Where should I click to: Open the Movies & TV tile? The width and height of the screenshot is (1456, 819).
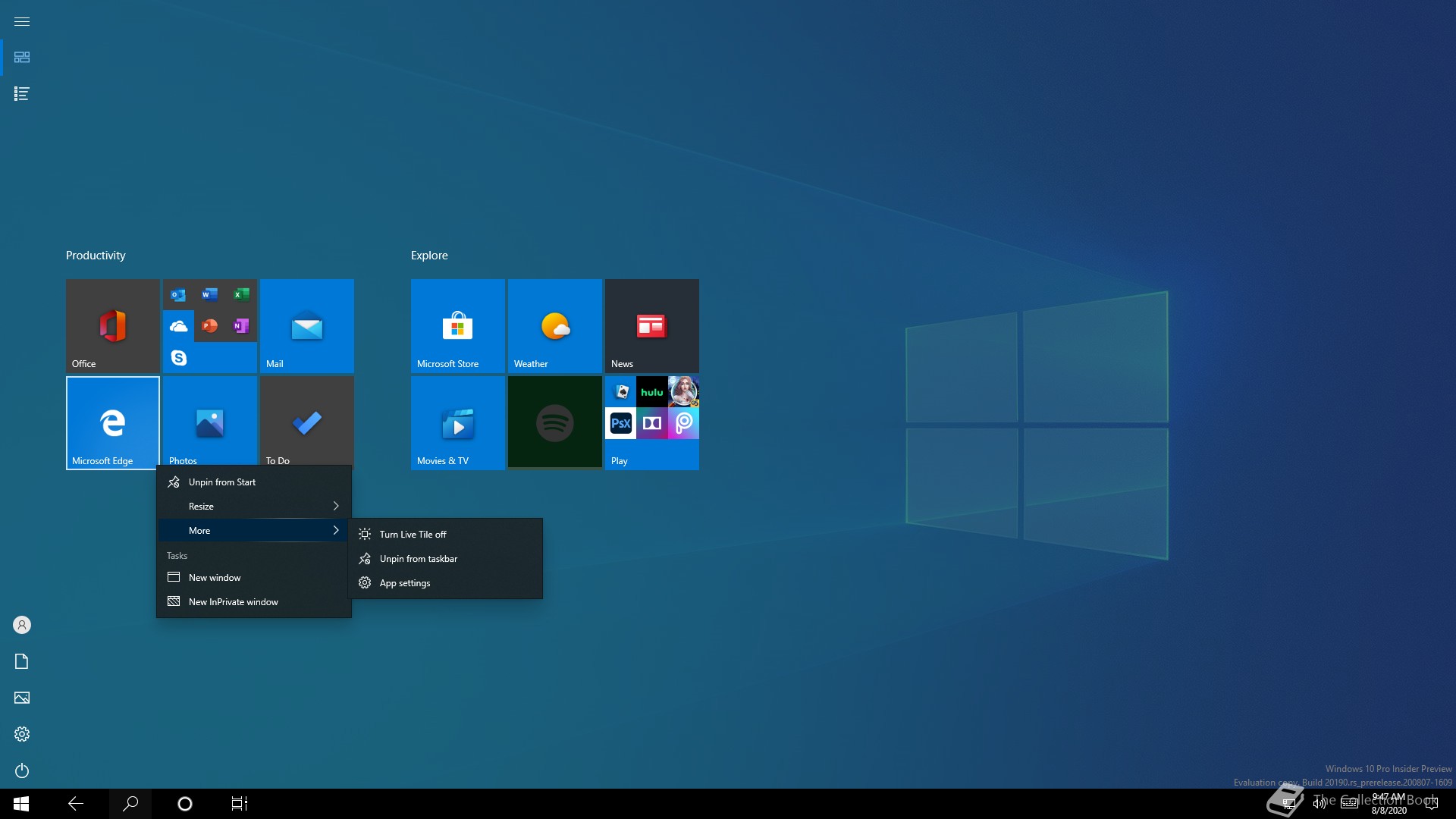pyautogui.click(x=457, y=422)
